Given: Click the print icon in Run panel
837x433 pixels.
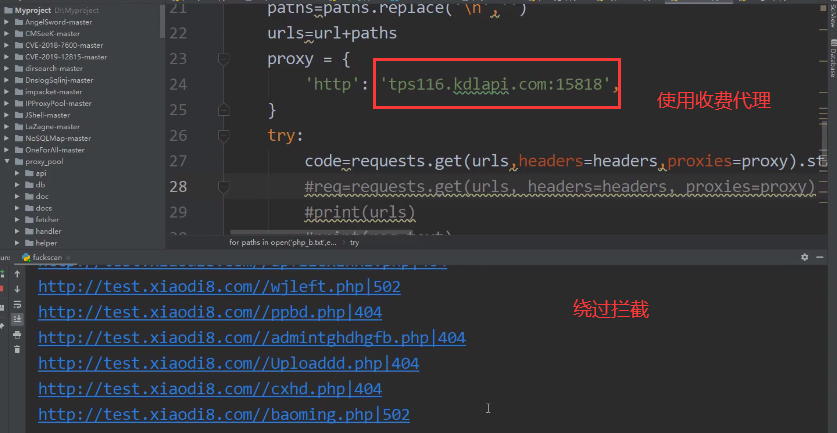Looking at the screenshot, I should pyautogui.click(x=17, y=333).
